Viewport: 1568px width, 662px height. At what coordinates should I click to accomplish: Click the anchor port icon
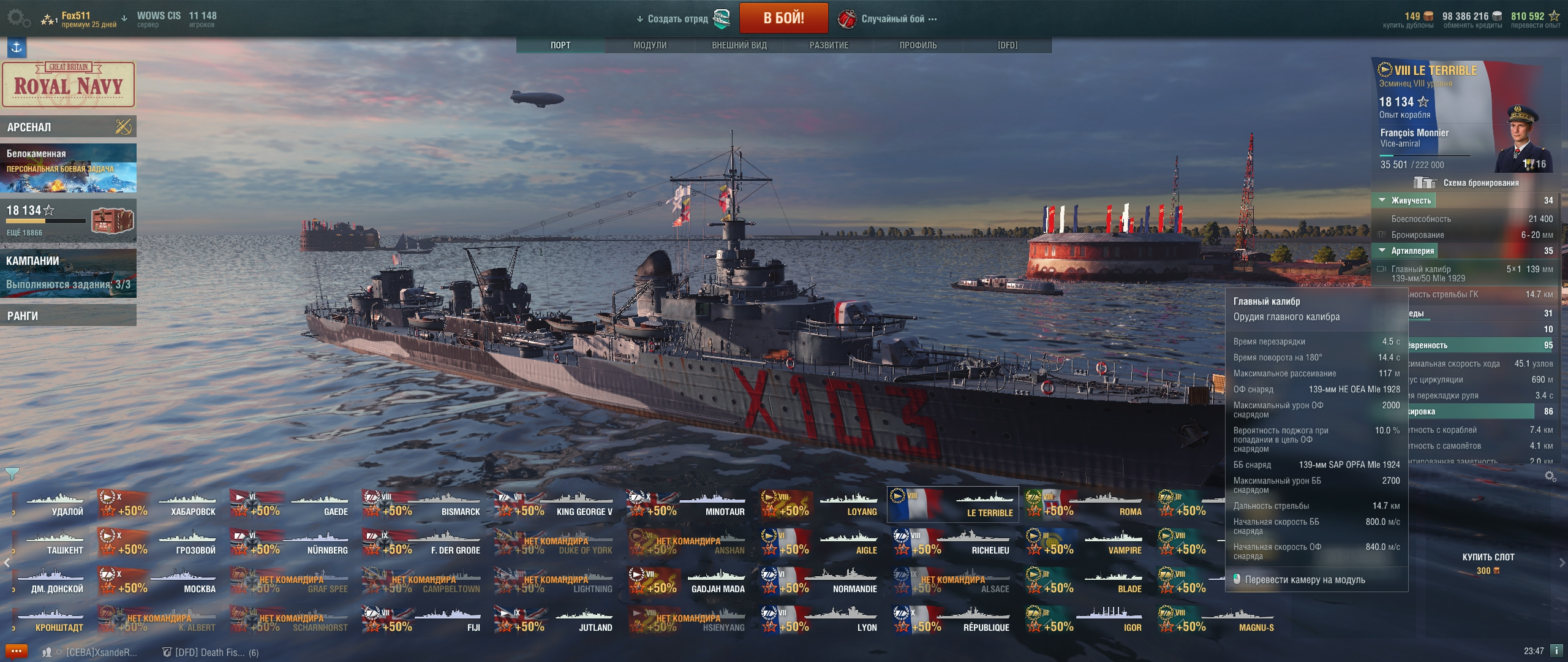[17, 47]
